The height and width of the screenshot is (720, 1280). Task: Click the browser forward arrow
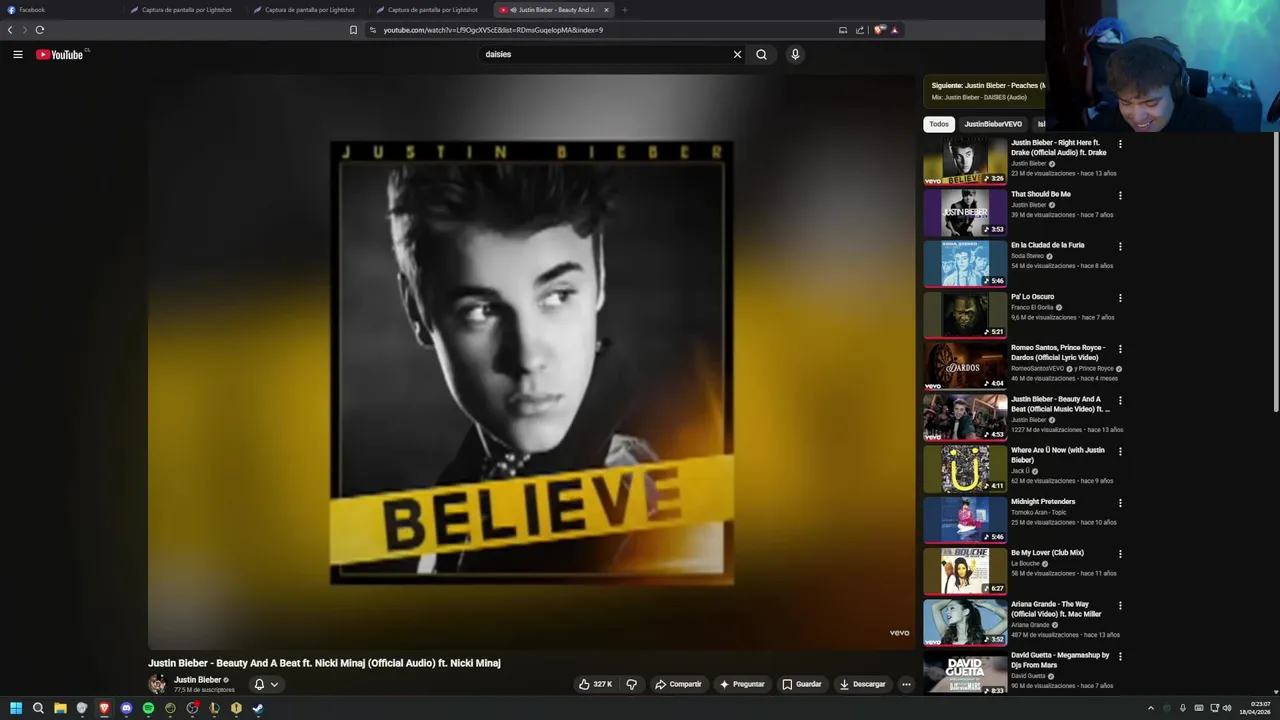pyautogui.click(x=25, y=30)
